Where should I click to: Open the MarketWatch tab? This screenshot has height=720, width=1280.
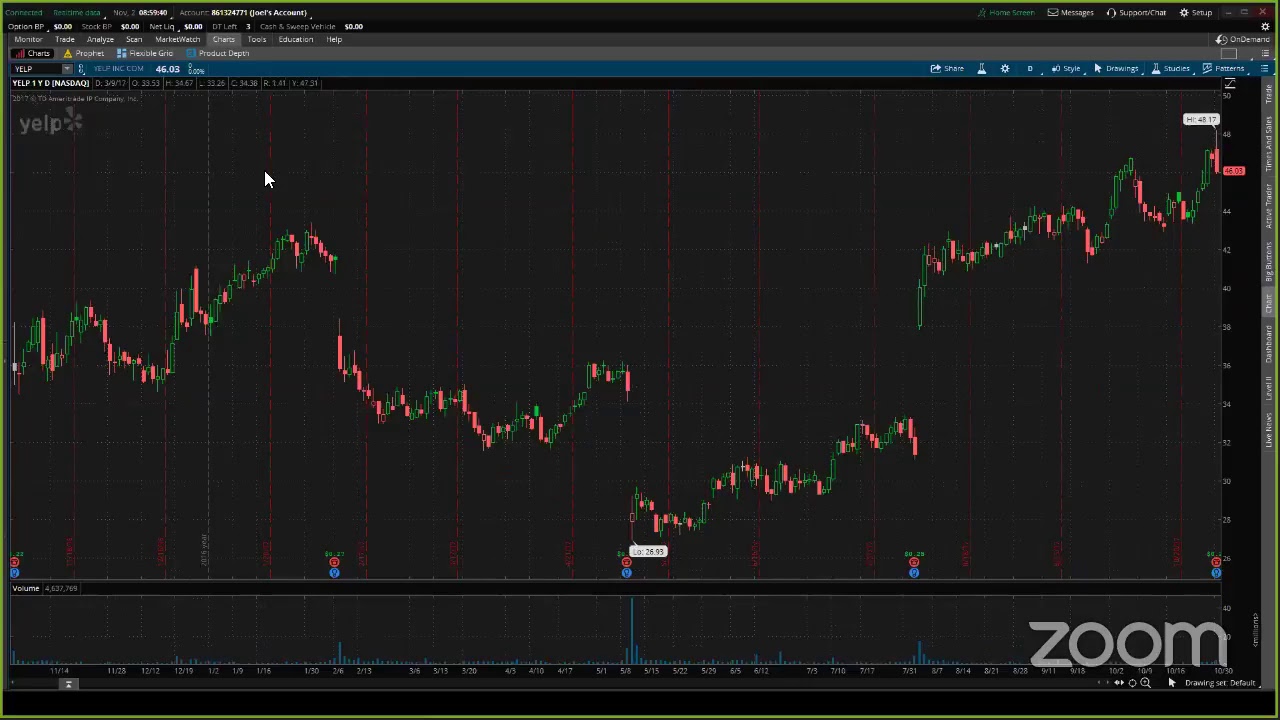177,40
